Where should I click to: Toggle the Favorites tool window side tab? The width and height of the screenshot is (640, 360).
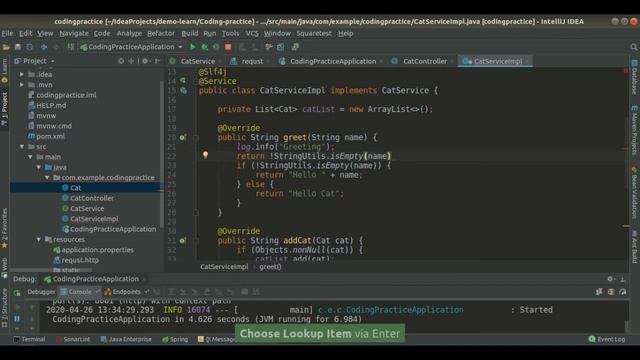tap(4, 228)
